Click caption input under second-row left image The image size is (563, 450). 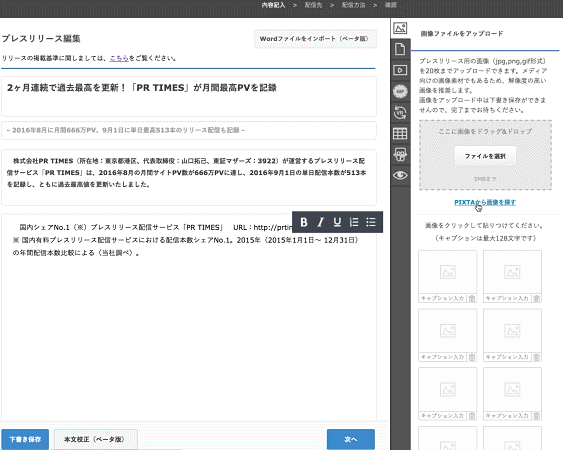click(x=443, y=357)
